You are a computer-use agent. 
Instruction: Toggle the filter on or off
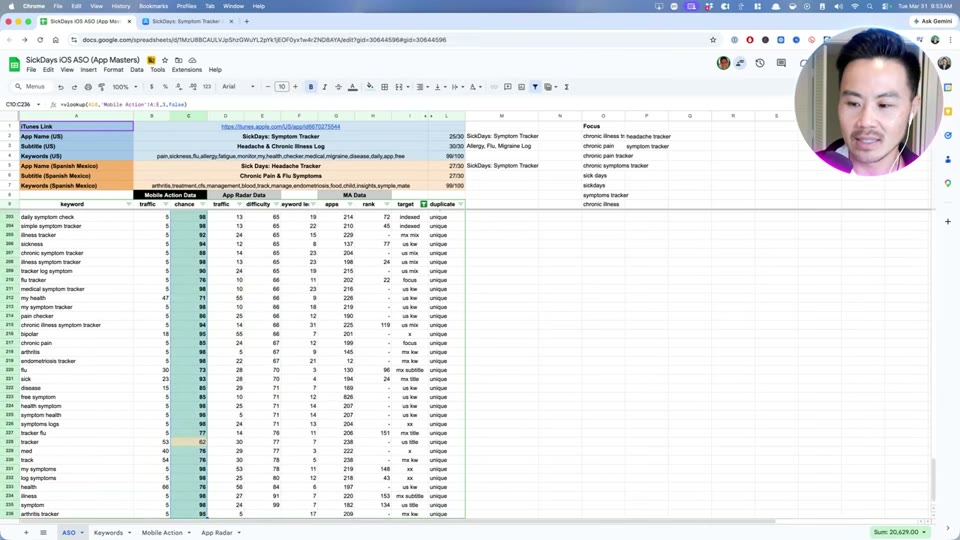tap(535, 87)
